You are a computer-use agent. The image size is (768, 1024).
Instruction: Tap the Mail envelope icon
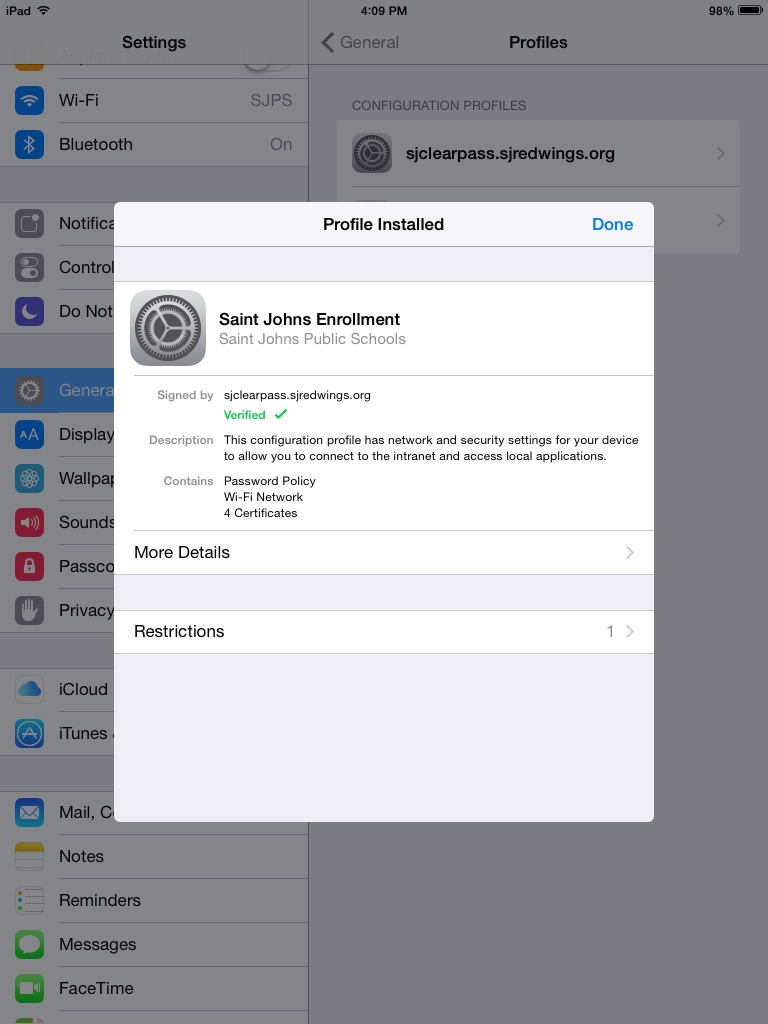pyautogui.click(x=29, y=812)
